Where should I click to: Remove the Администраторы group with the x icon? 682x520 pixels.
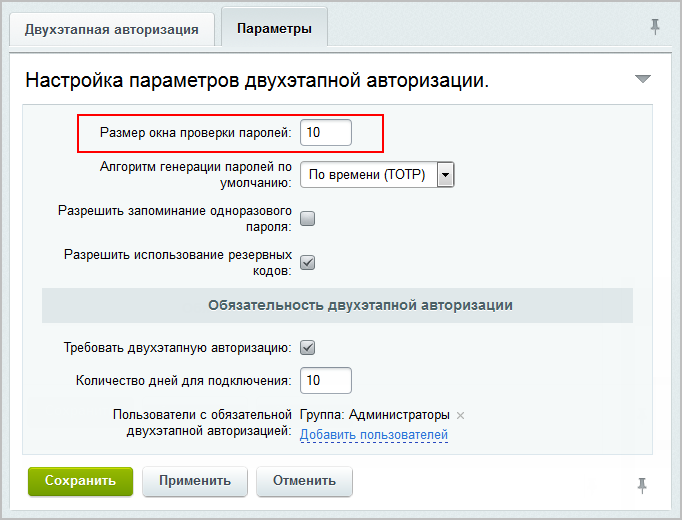460,415
